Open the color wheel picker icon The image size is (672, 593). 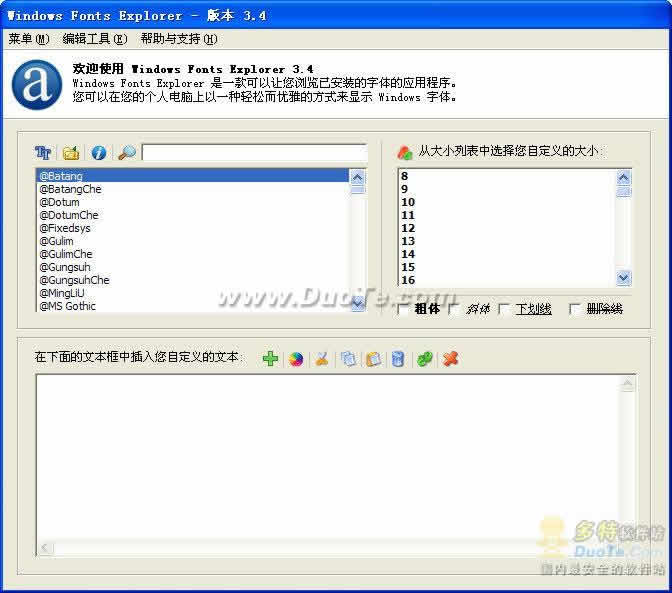click(296, 359)
